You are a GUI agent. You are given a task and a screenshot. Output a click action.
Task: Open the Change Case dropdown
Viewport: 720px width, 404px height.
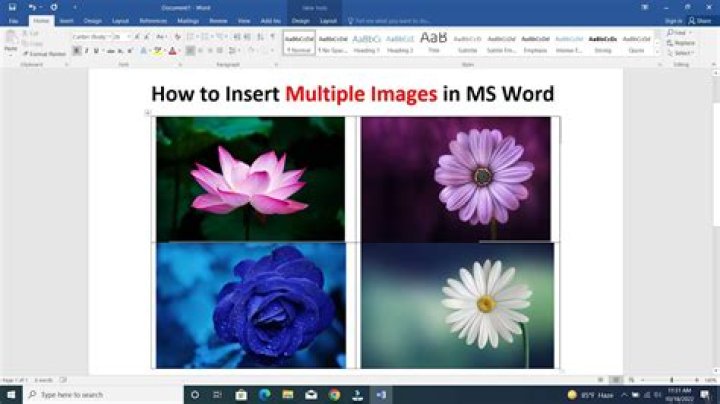161,37
